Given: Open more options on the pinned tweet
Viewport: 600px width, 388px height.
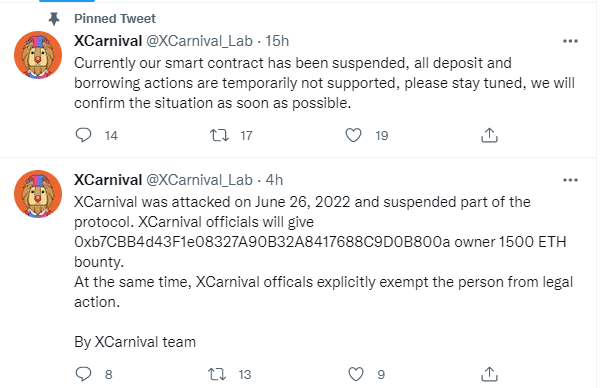Looking at the screenshot, I should click(x=570, y=41).
